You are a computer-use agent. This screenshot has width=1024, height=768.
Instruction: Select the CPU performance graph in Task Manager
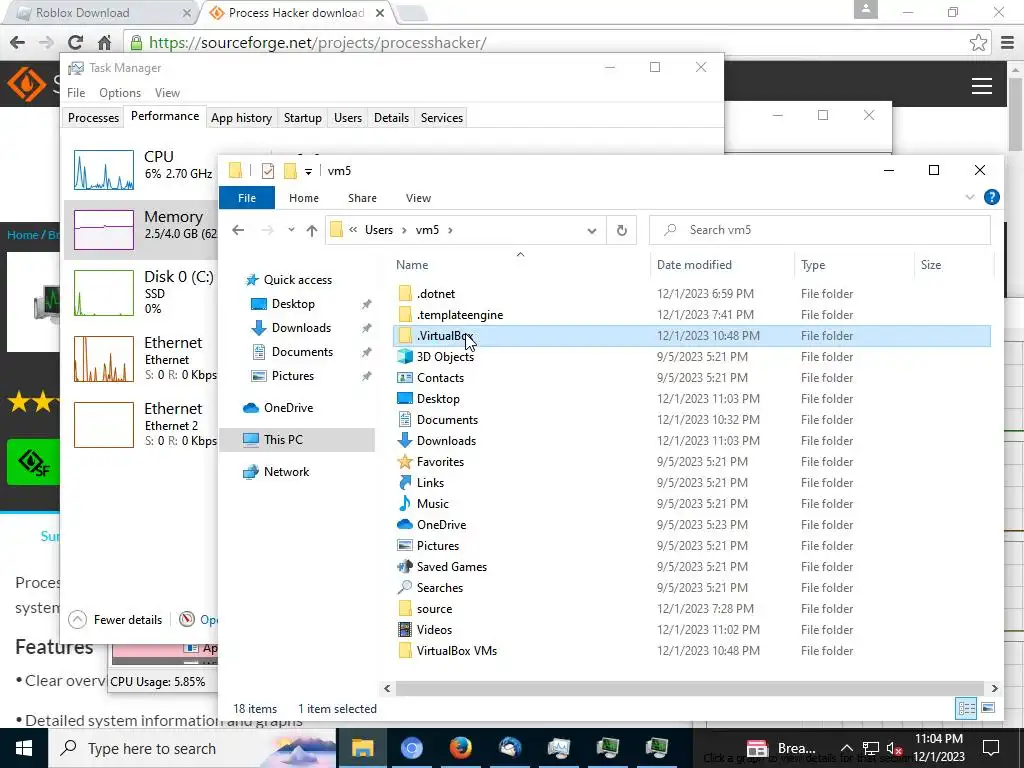(x=104, y=170)
